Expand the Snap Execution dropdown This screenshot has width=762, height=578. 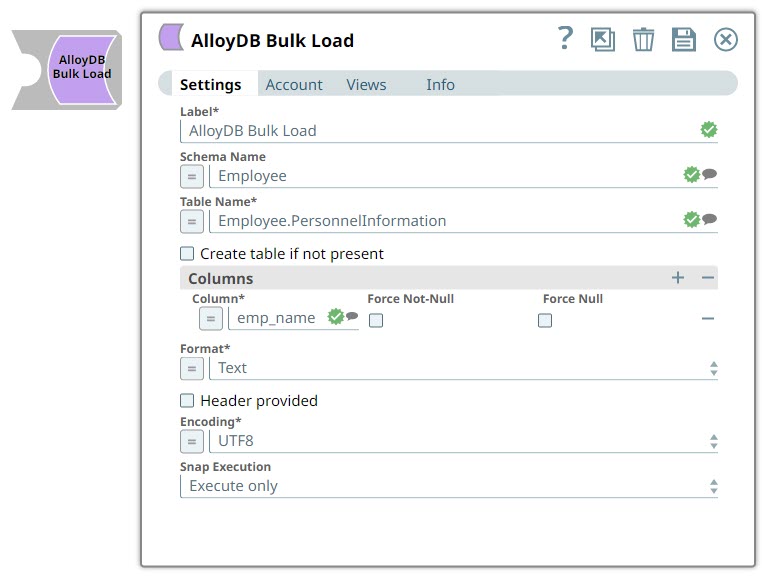pyautogui.click(x=448, y=486)
